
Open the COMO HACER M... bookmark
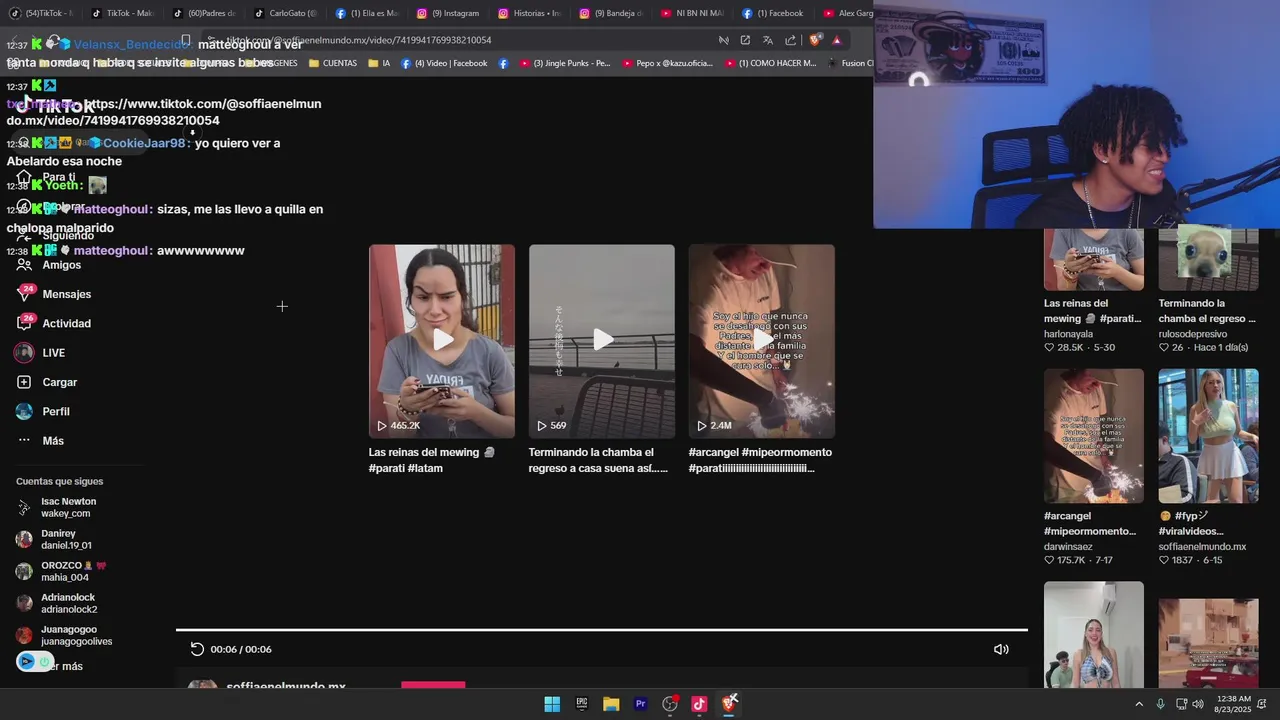click(769, 63)
